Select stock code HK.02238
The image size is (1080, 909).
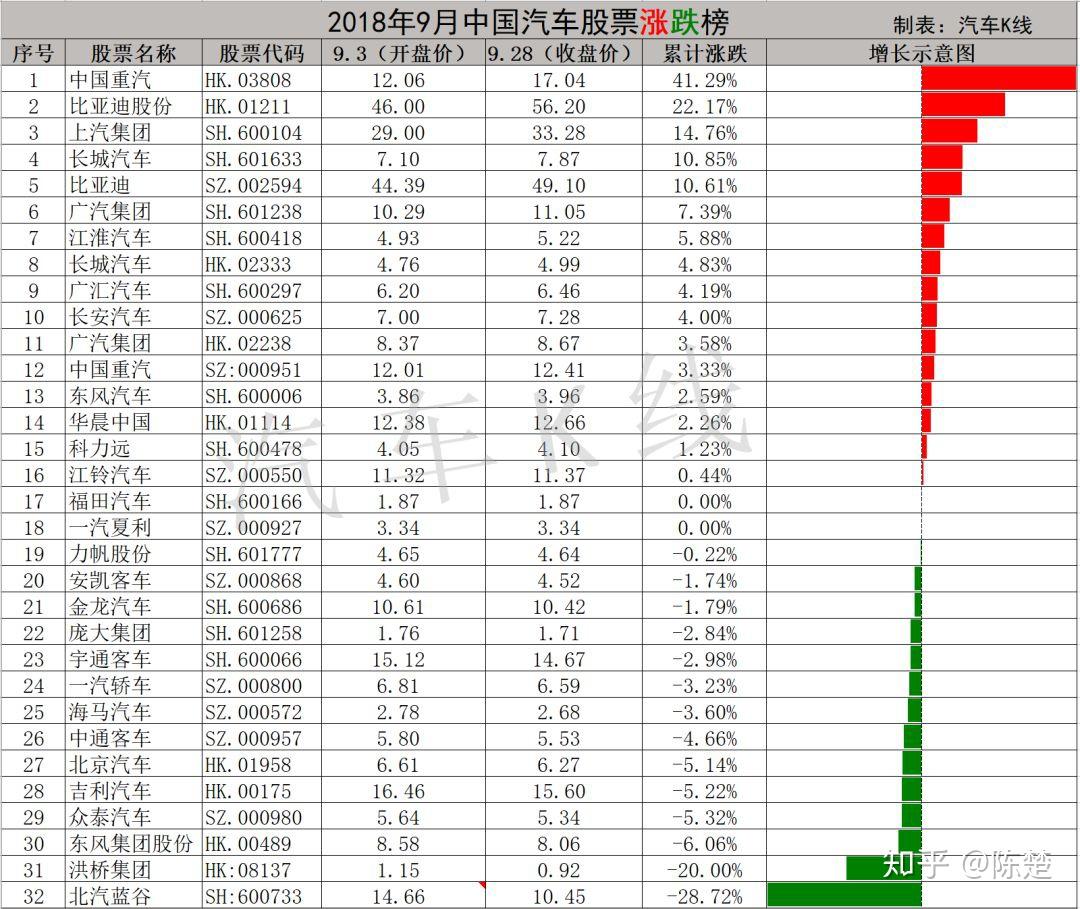(248, 343)
